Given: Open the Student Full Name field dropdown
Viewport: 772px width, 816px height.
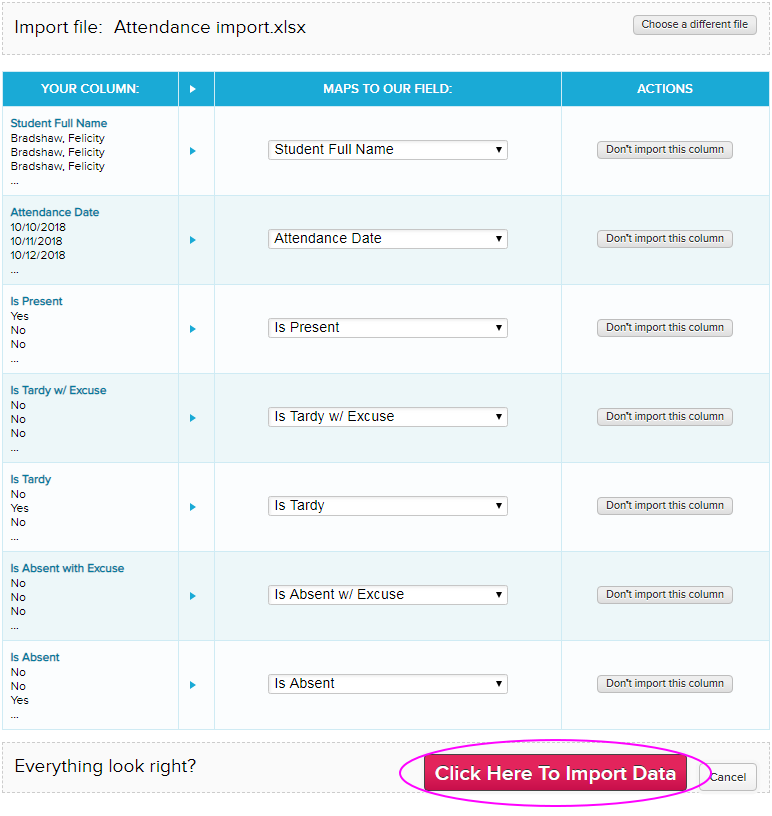Looking at the screenshot, I should (x=388, y=150).
